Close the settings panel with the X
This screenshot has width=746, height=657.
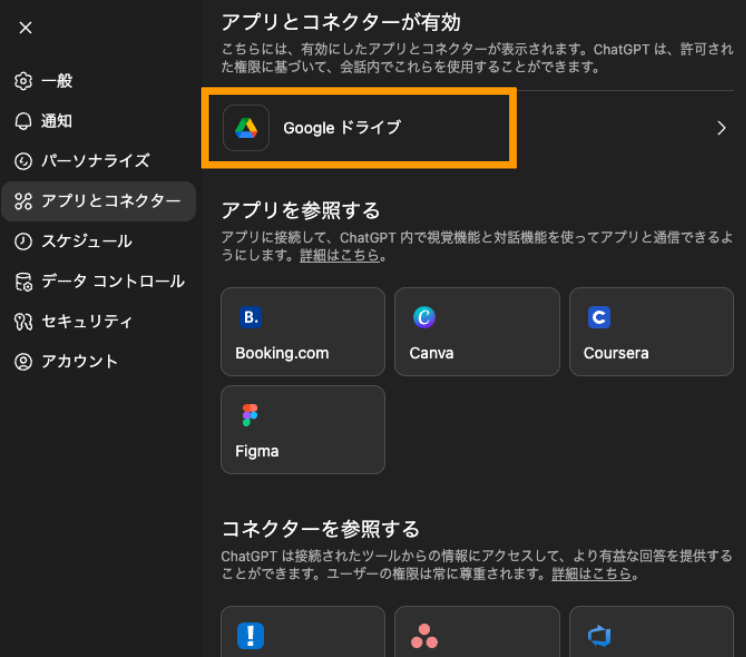26,28
